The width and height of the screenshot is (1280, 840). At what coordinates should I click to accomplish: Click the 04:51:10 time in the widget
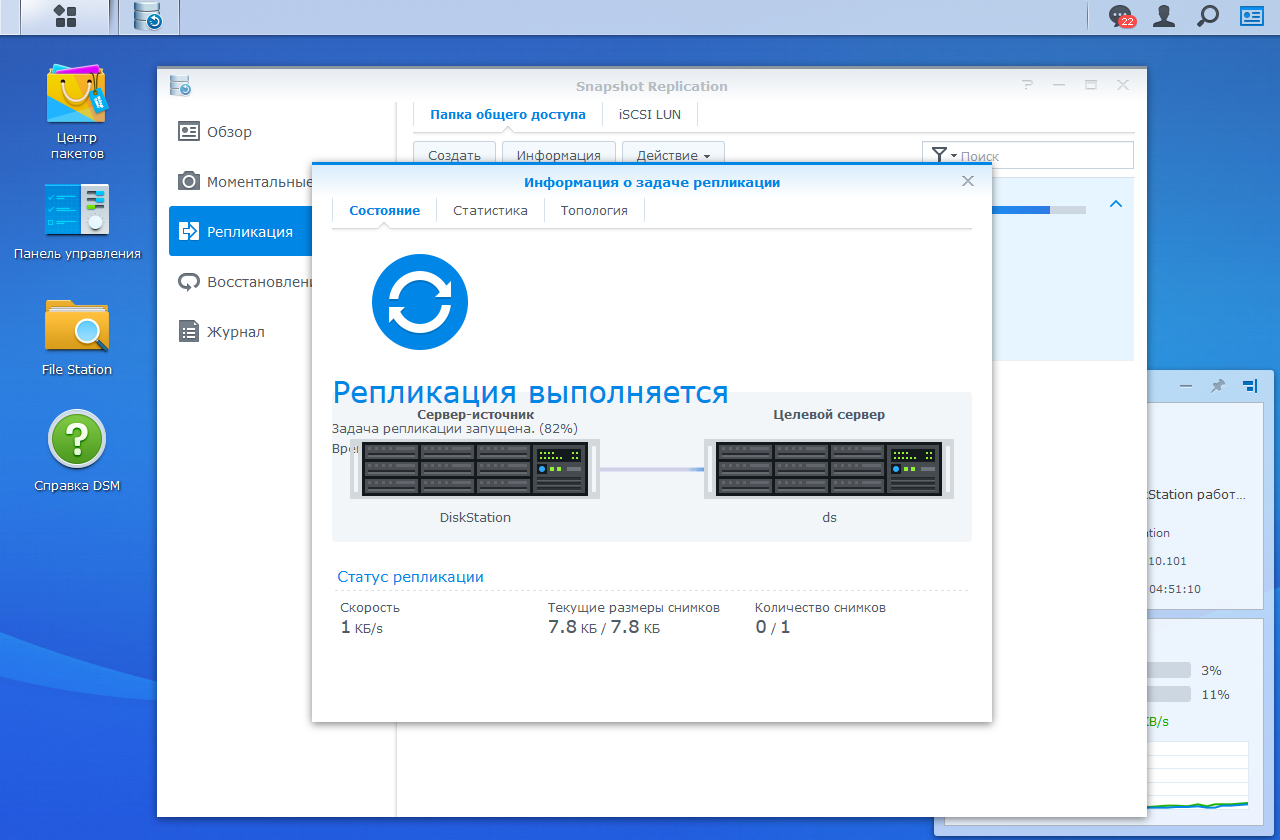click(1175, 589)
